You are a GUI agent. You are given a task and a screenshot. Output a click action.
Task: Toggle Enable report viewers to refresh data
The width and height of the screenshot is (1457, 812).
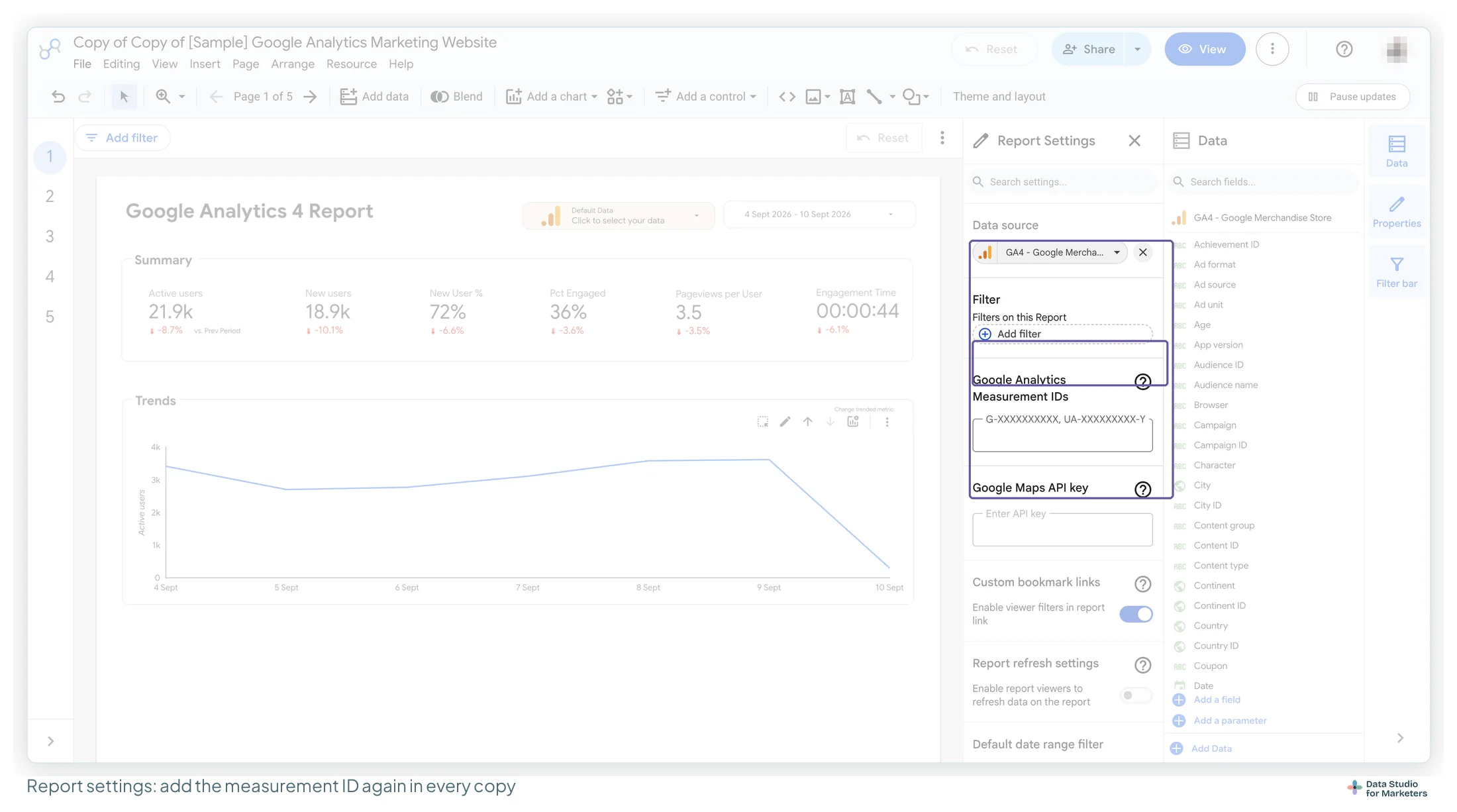(x=1136, y=695)
